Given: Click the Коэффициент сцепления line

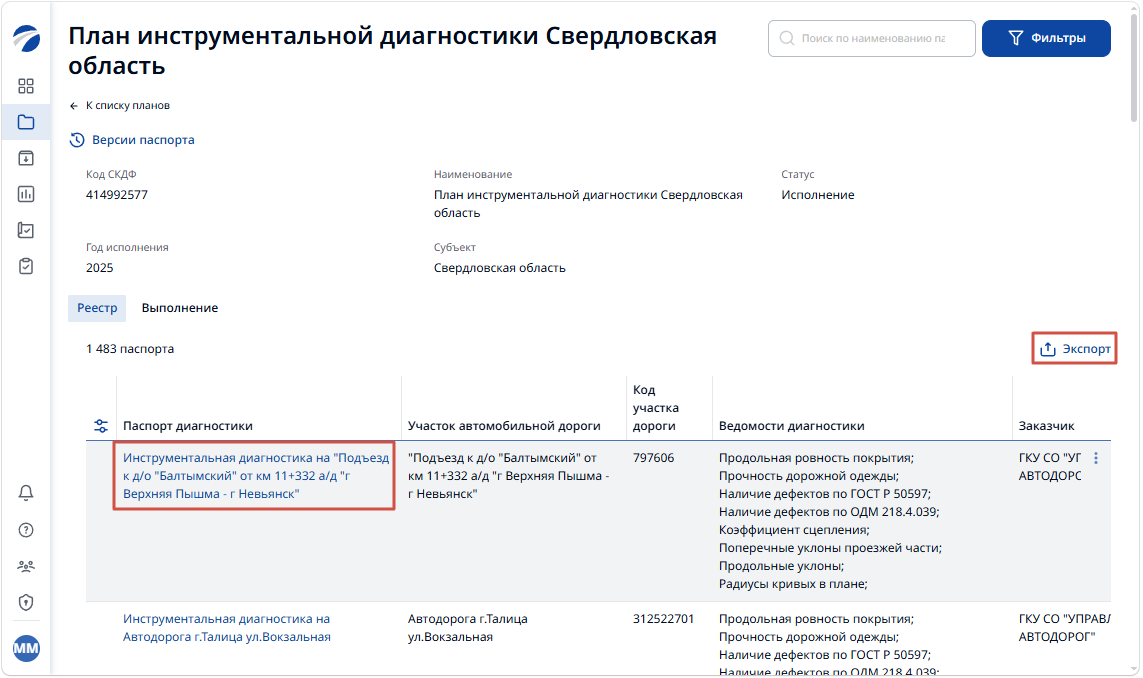Looking at the screenshot, I should (x=794, y=530).
